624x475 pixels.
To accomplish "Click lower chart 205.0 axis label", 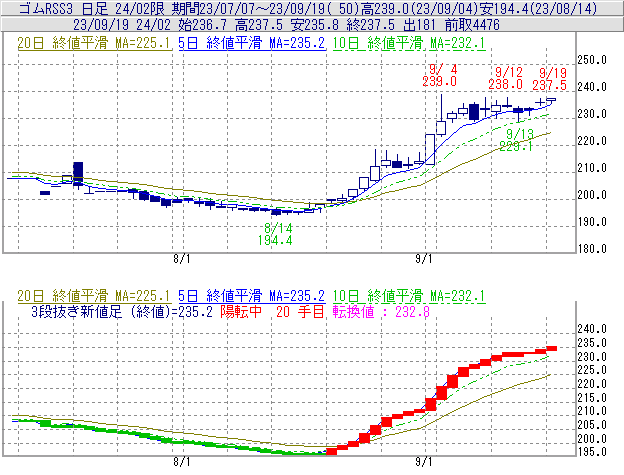I will [x=592, y=425].
